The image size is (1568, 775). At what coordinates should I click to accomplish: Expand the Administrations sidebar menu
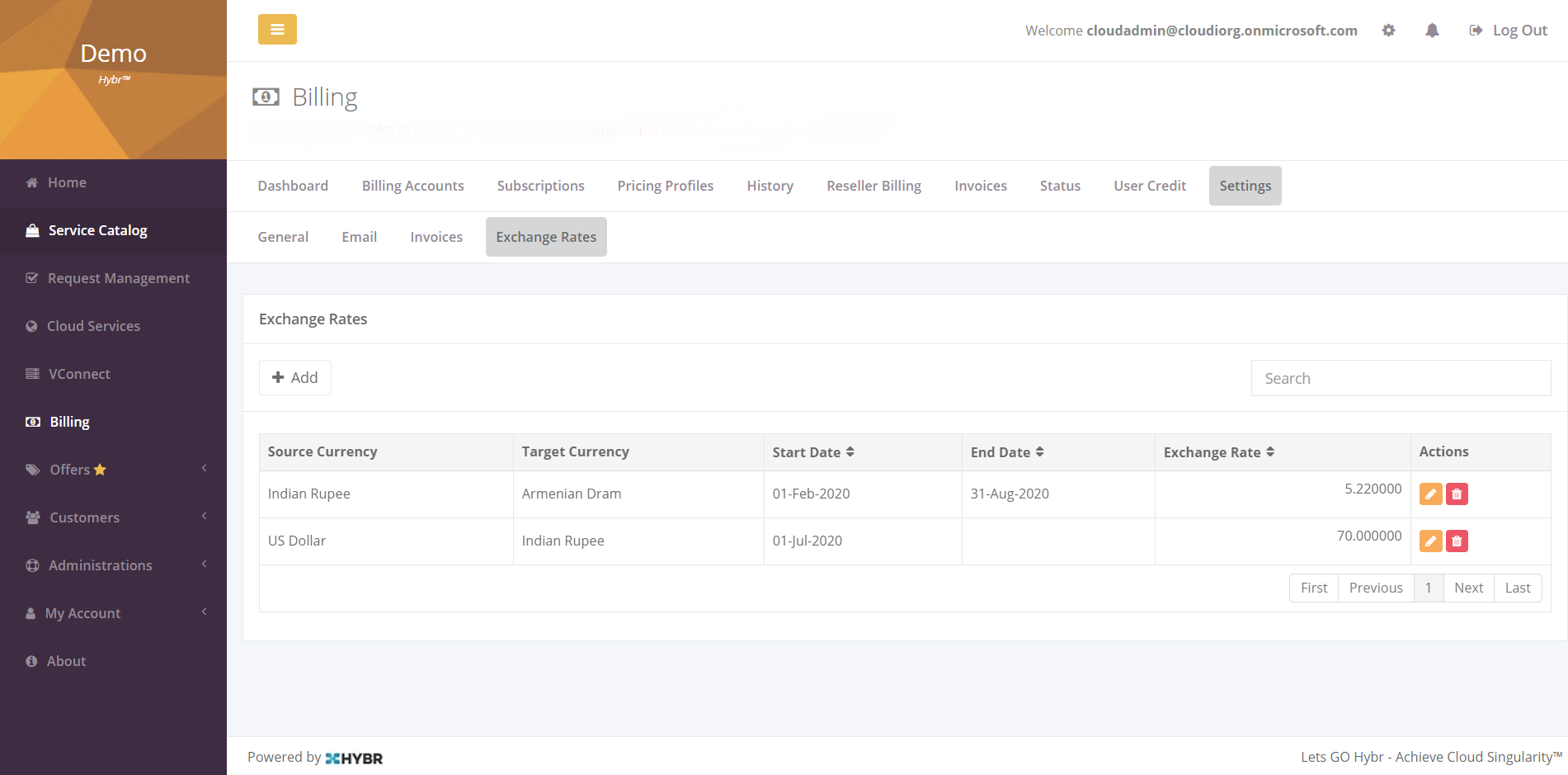[x=113, y=565]
